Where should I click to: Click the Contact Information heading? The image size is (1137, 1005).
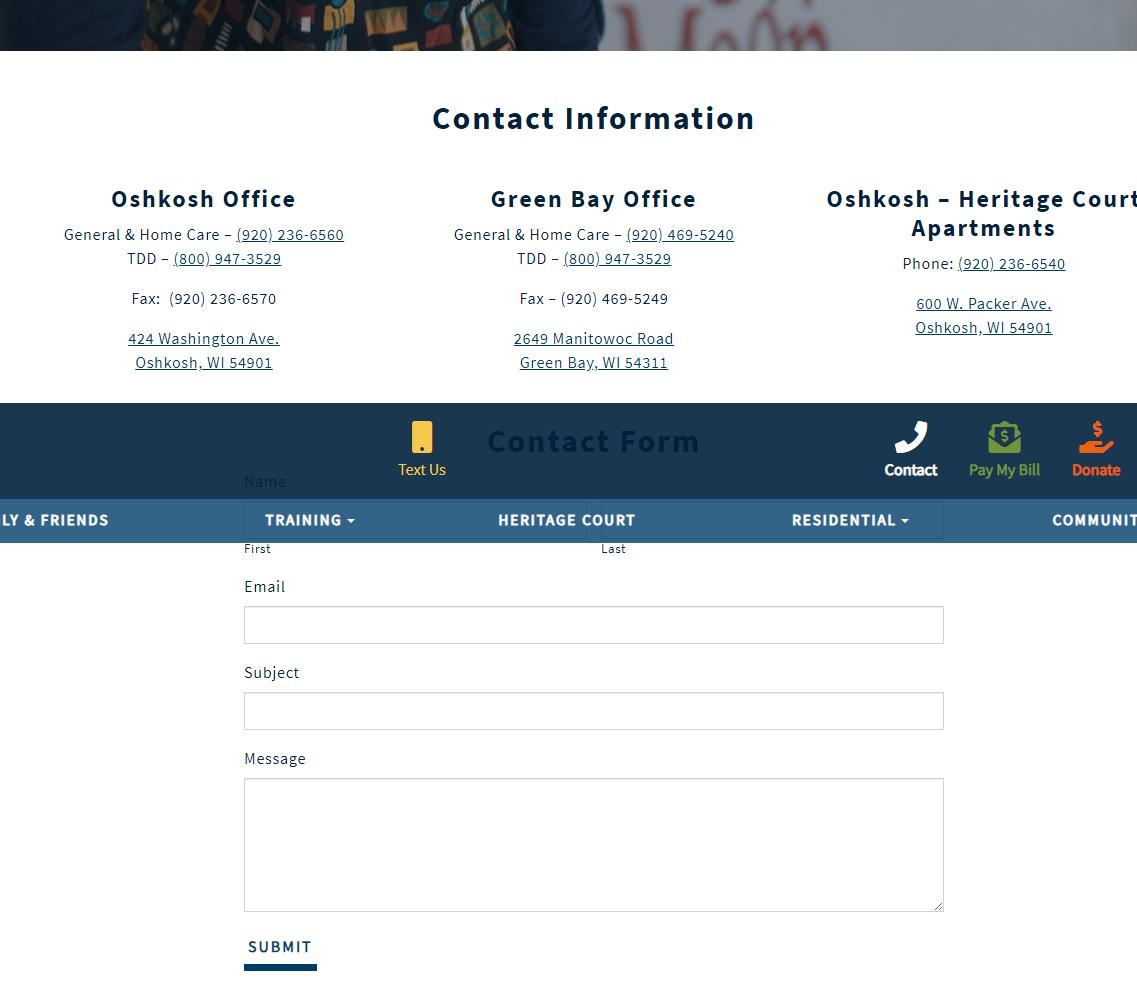[594, 119]
